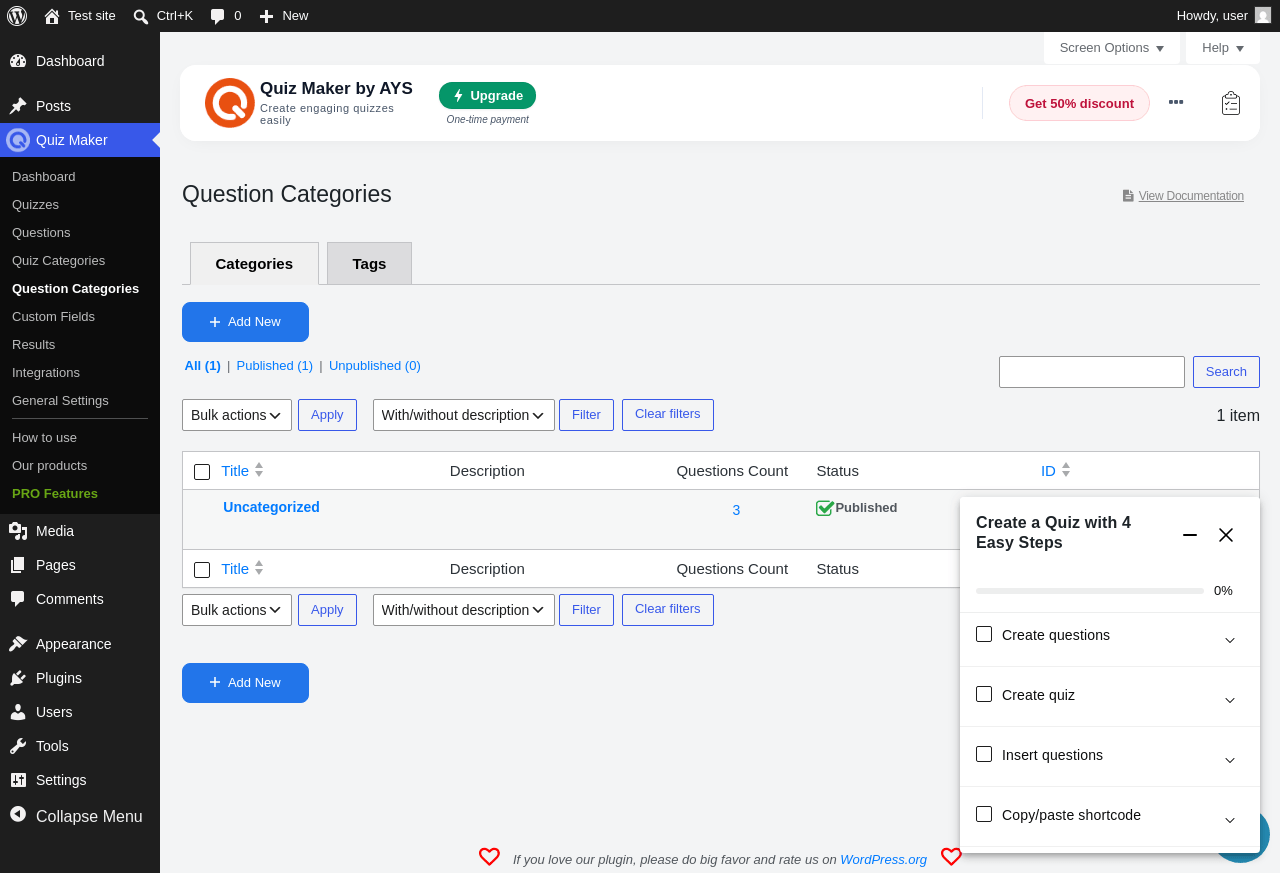Open top With/without description dropdown
Viewport: 1280px width, 873px height.
(464, 415)
